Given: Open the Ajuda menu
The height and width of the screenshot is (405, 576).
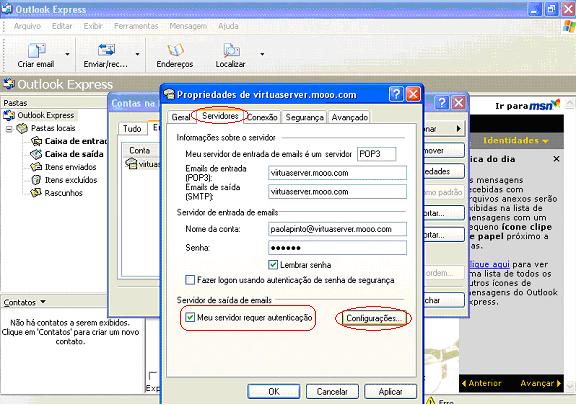Looking at the screenshot, I should pos(228,26).
